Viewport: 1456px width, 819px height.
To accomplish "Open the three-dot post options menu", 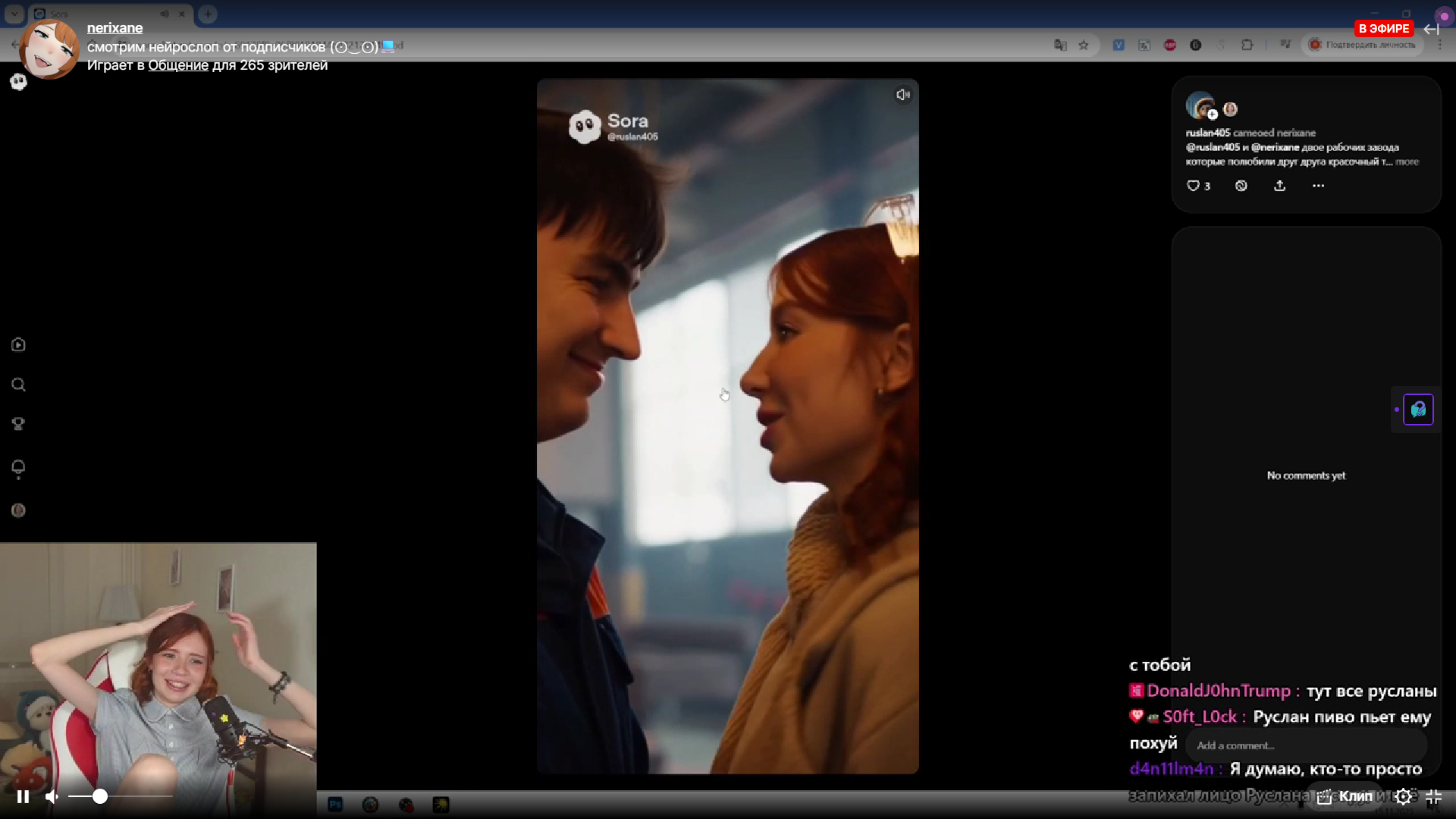I will click(1318, 186).
